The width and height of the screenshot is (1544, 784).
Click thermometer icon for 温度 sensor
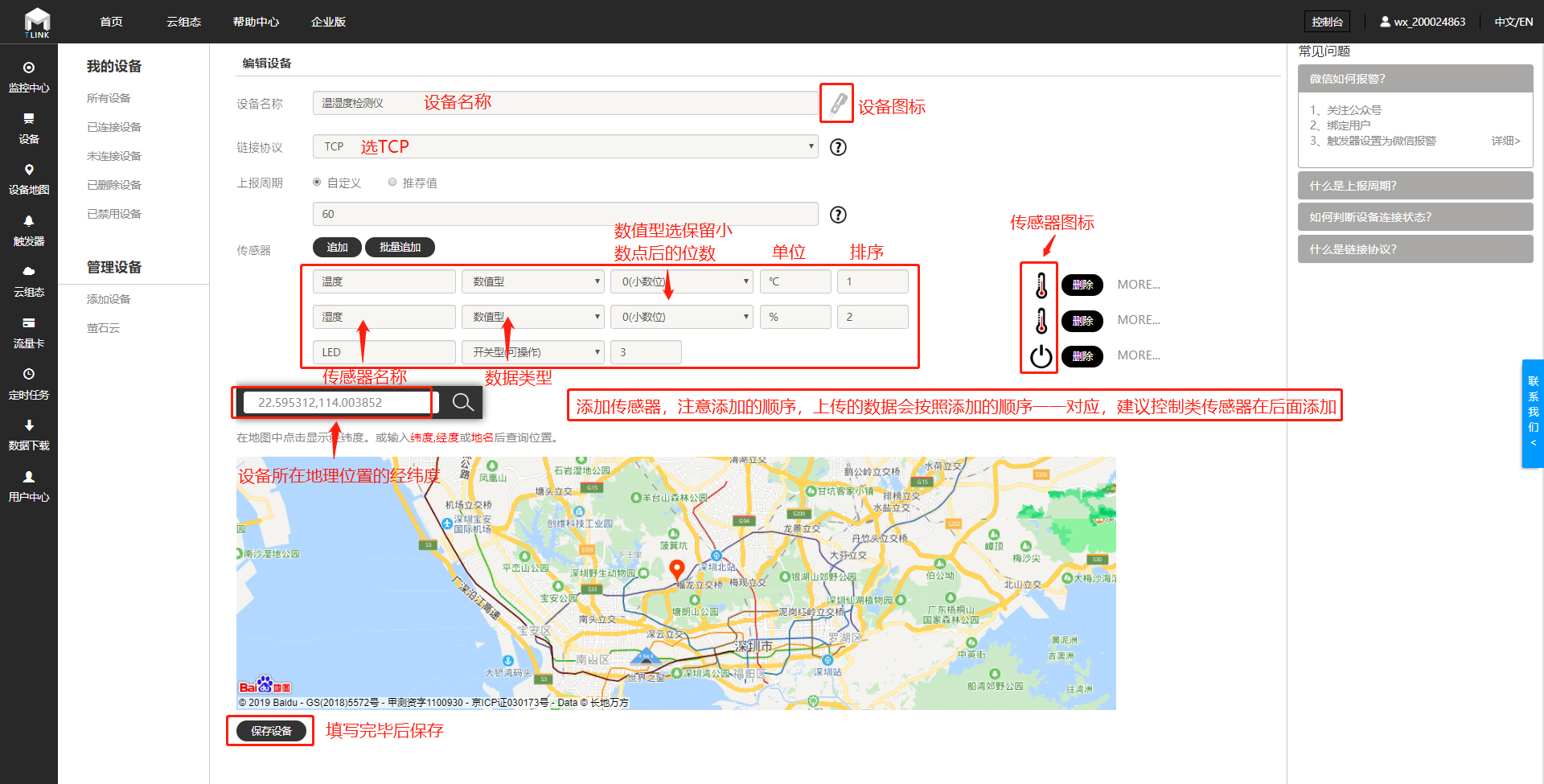pos(1041,285)
